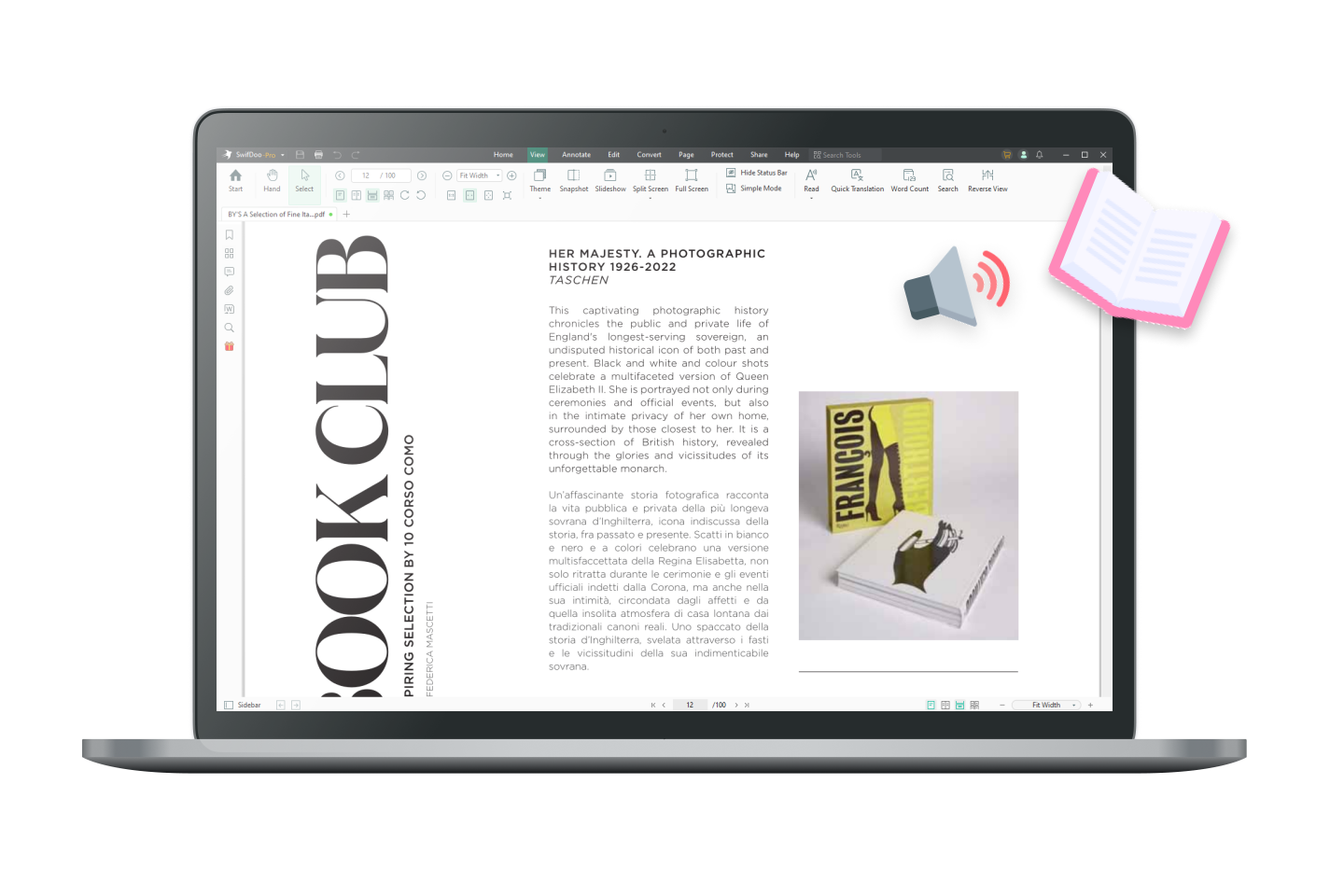Click the red gift icon in sidebar
The width and height of the screenshot is (1344, 896).
229,346
